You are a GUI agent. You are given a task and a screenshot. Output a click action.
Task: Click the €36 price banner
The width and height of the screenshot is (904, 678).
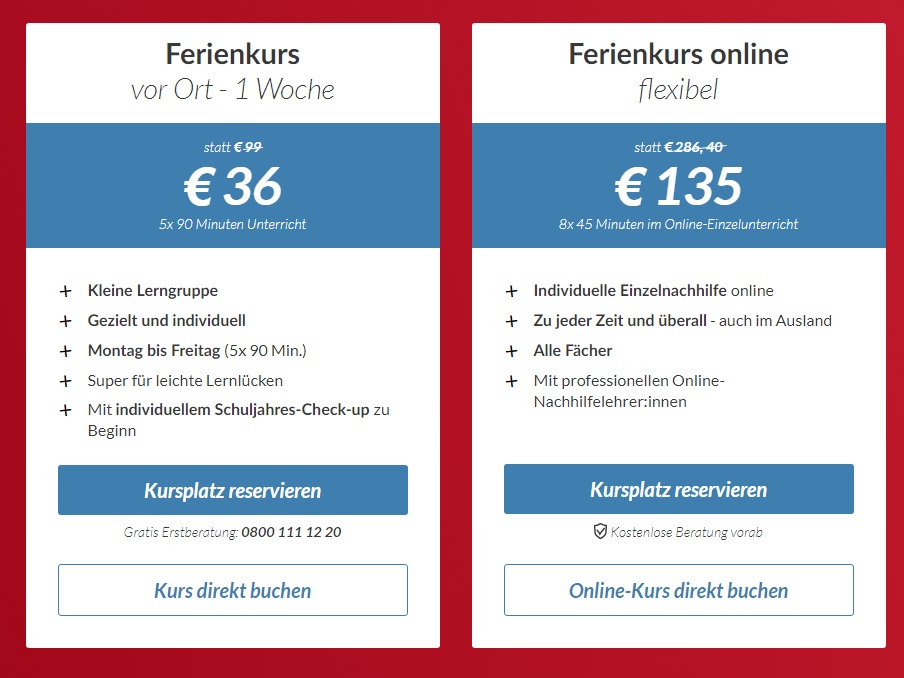[x=233, y=186]
